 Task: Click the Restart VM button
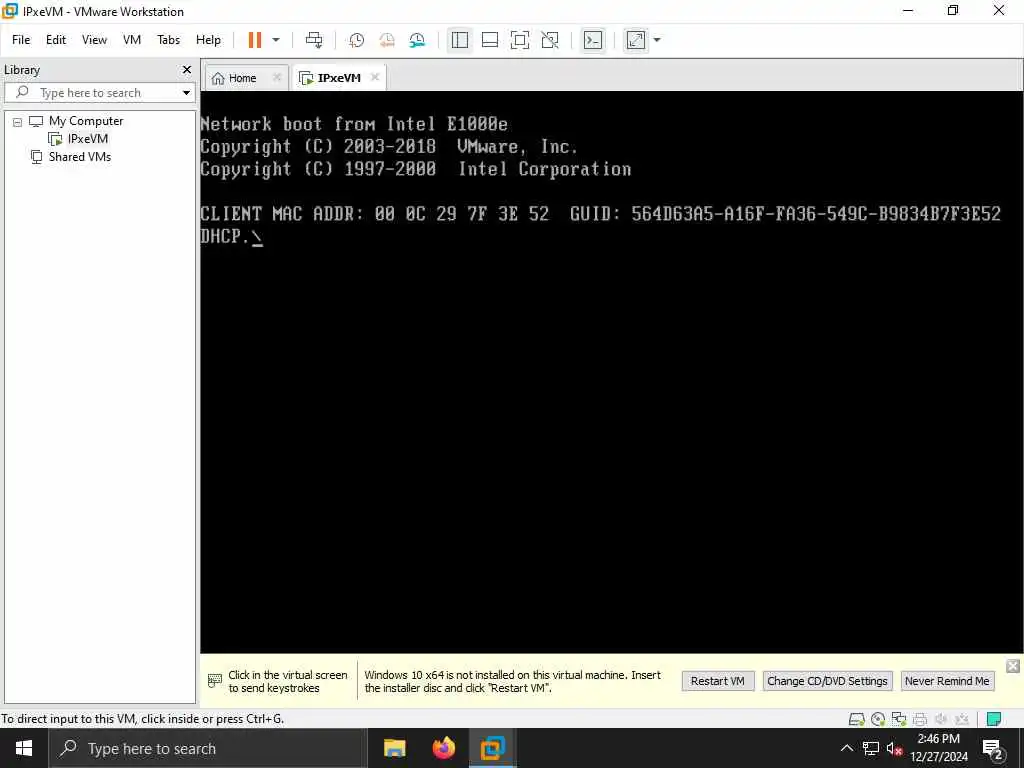pyautogui.click(x=718, y=681)
